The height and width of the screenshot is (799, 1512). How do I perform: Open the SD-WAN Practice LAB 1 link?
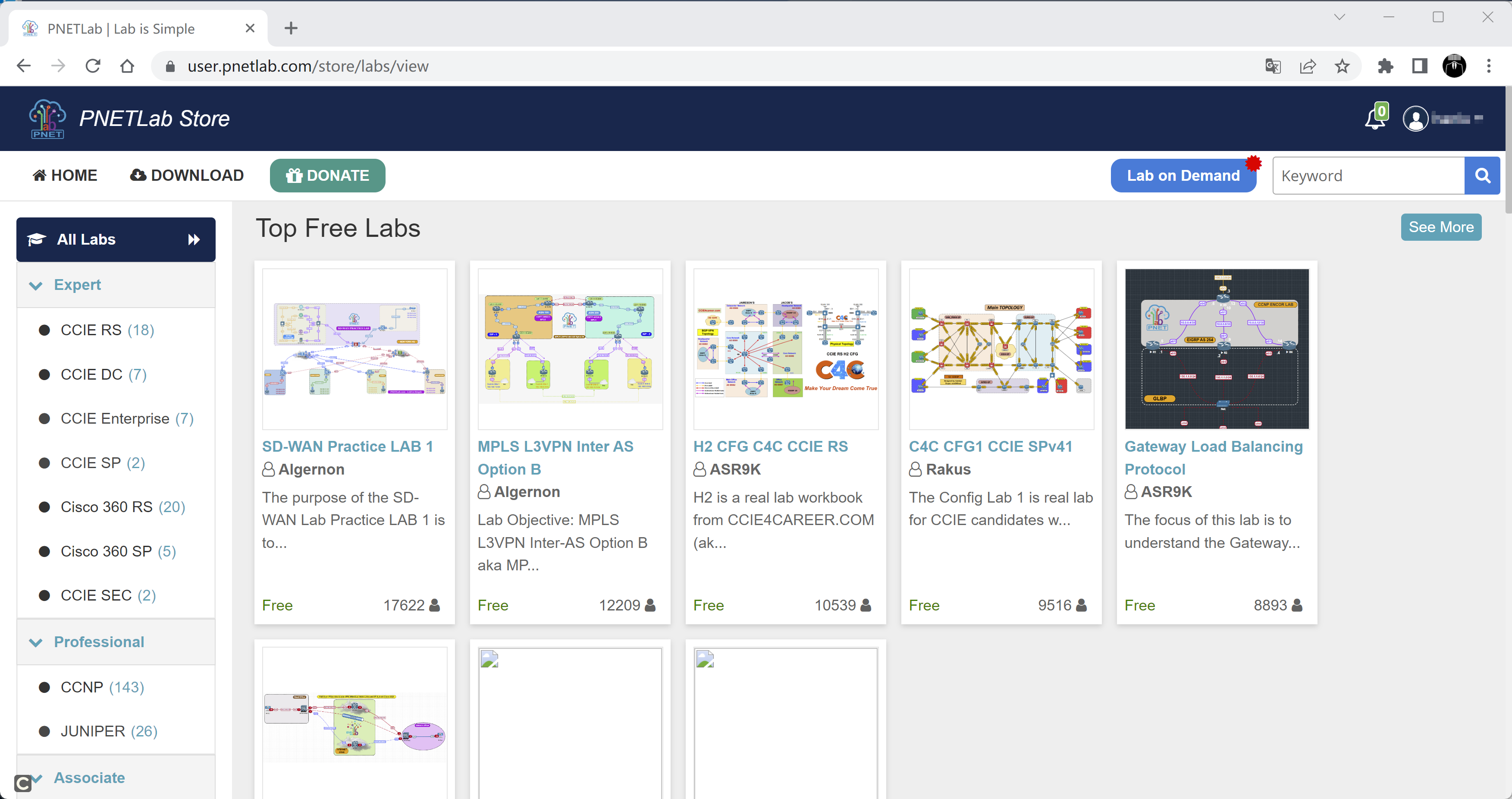click(x=348, y=446)
